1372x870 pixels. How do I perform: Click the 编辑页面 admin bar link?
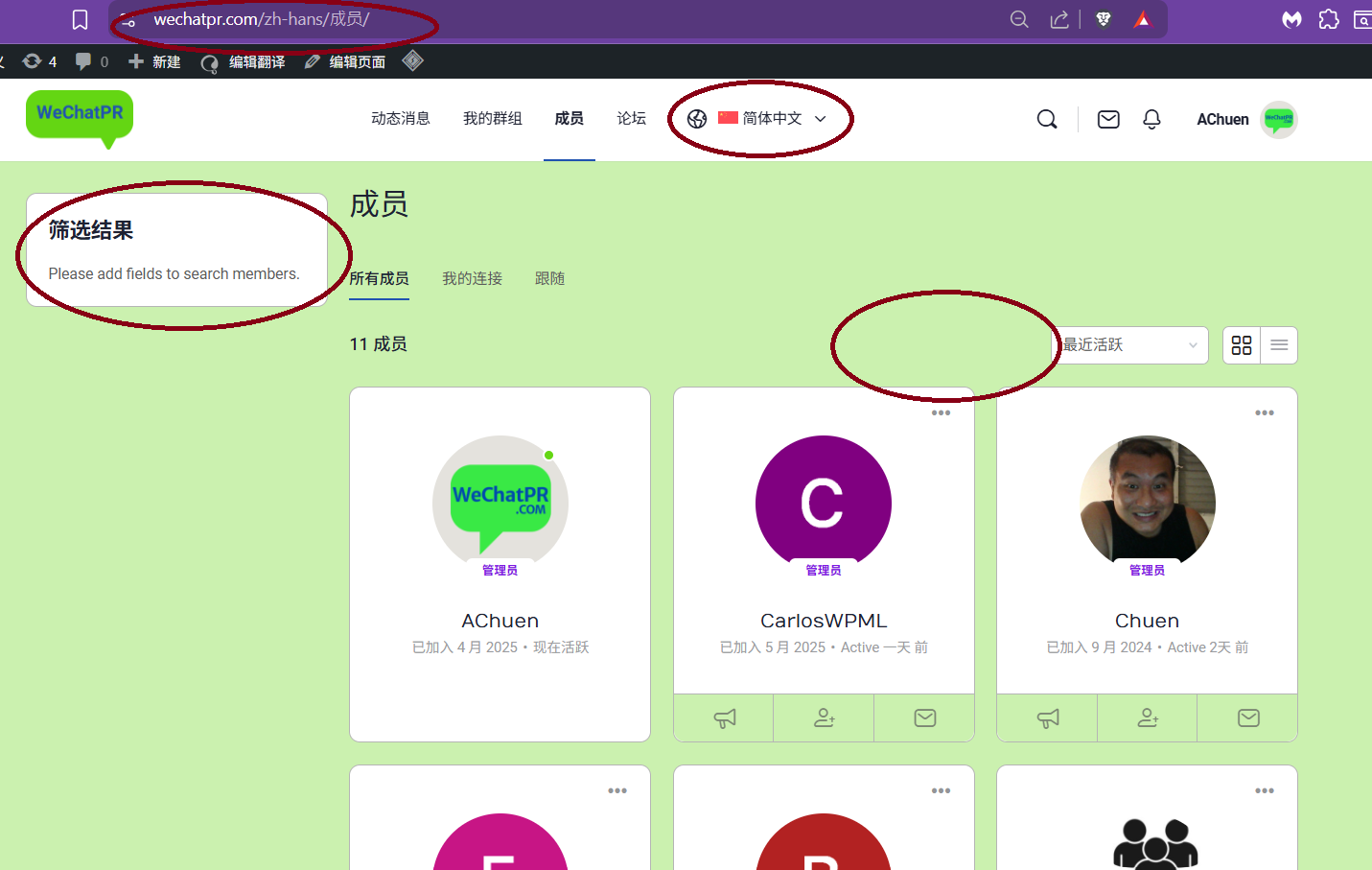tap(346, 62)
